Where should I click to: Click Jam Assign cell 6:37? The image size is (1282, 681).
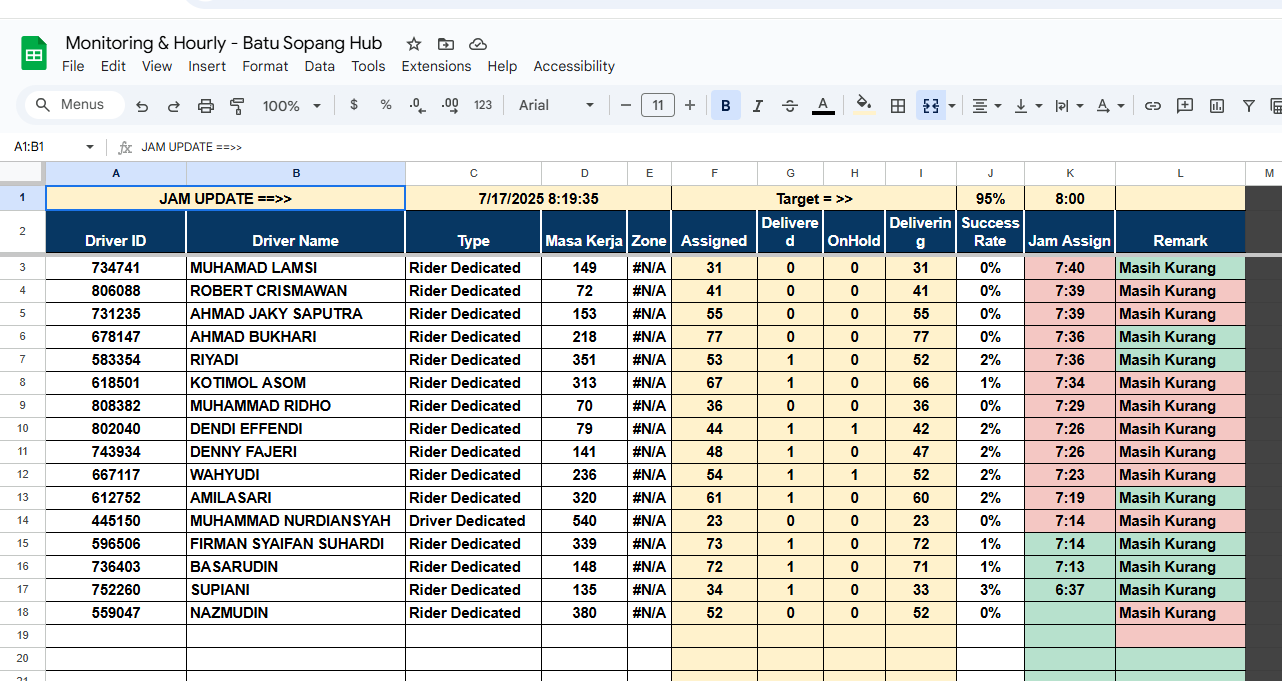[1070, 590]
